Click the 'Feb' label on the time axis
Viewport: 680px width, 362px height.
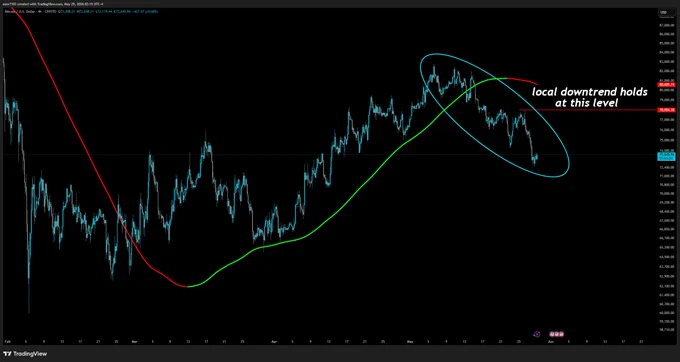[7, 342]
